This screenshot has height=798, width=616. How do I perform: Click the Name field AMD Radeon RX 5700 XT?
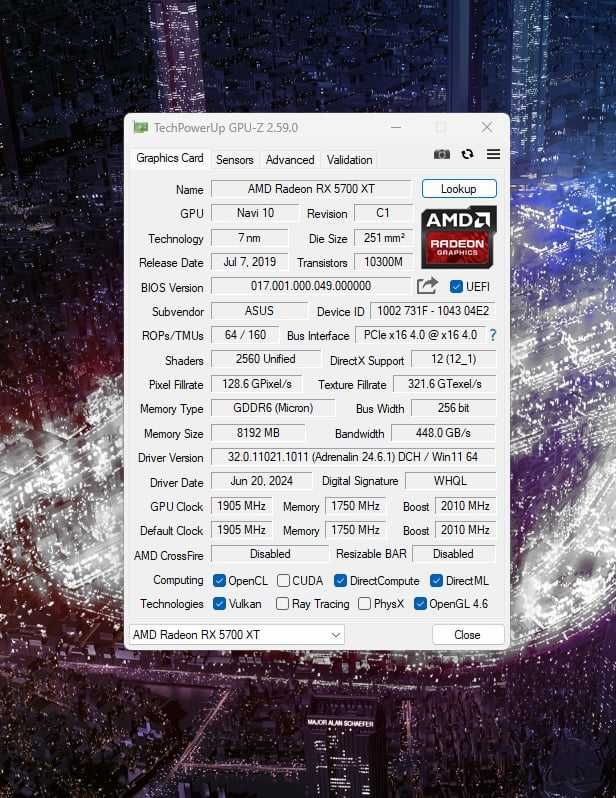click(311, 189)
